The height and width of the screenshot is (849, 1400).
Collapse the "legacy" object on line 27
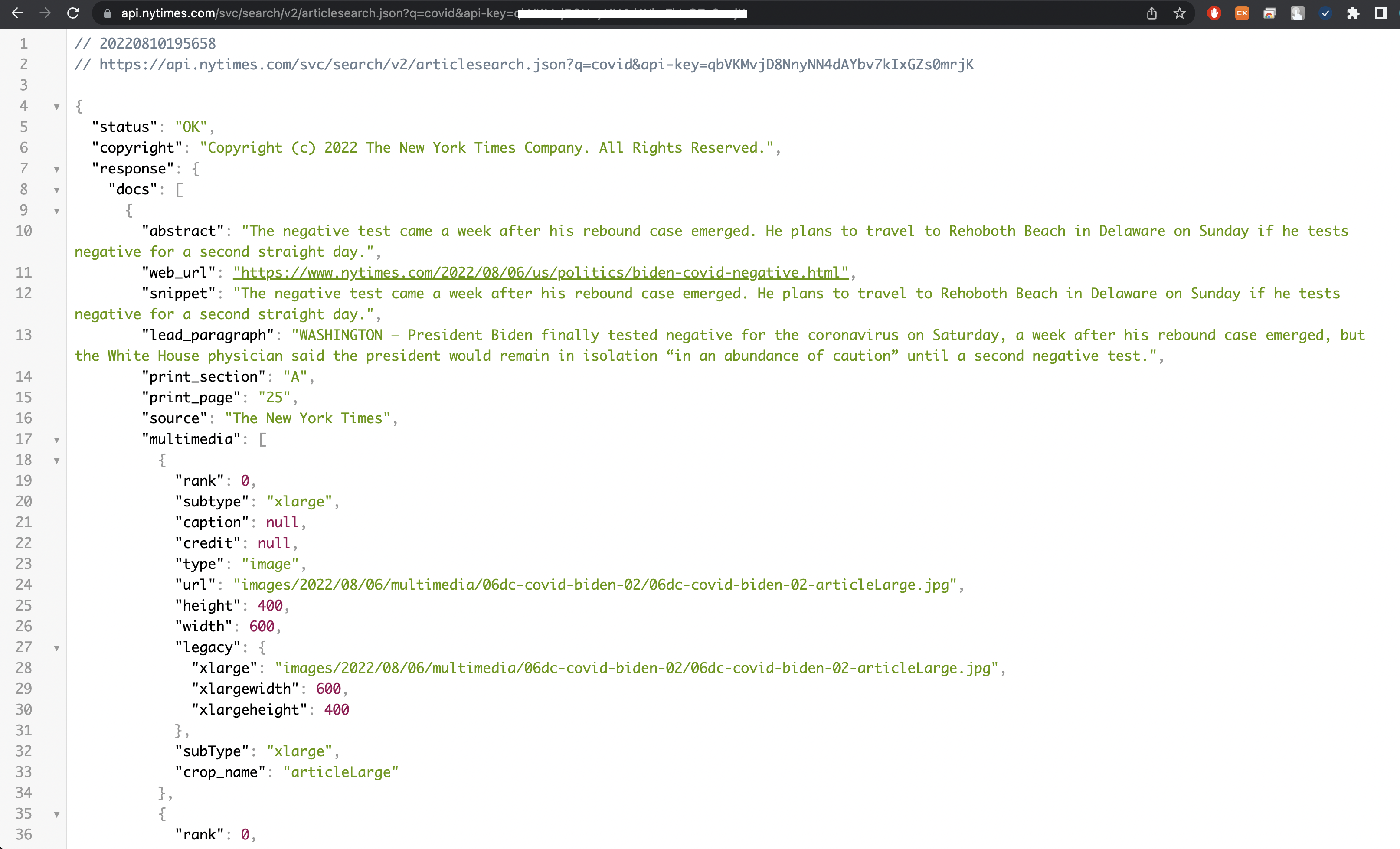(57, 648)
